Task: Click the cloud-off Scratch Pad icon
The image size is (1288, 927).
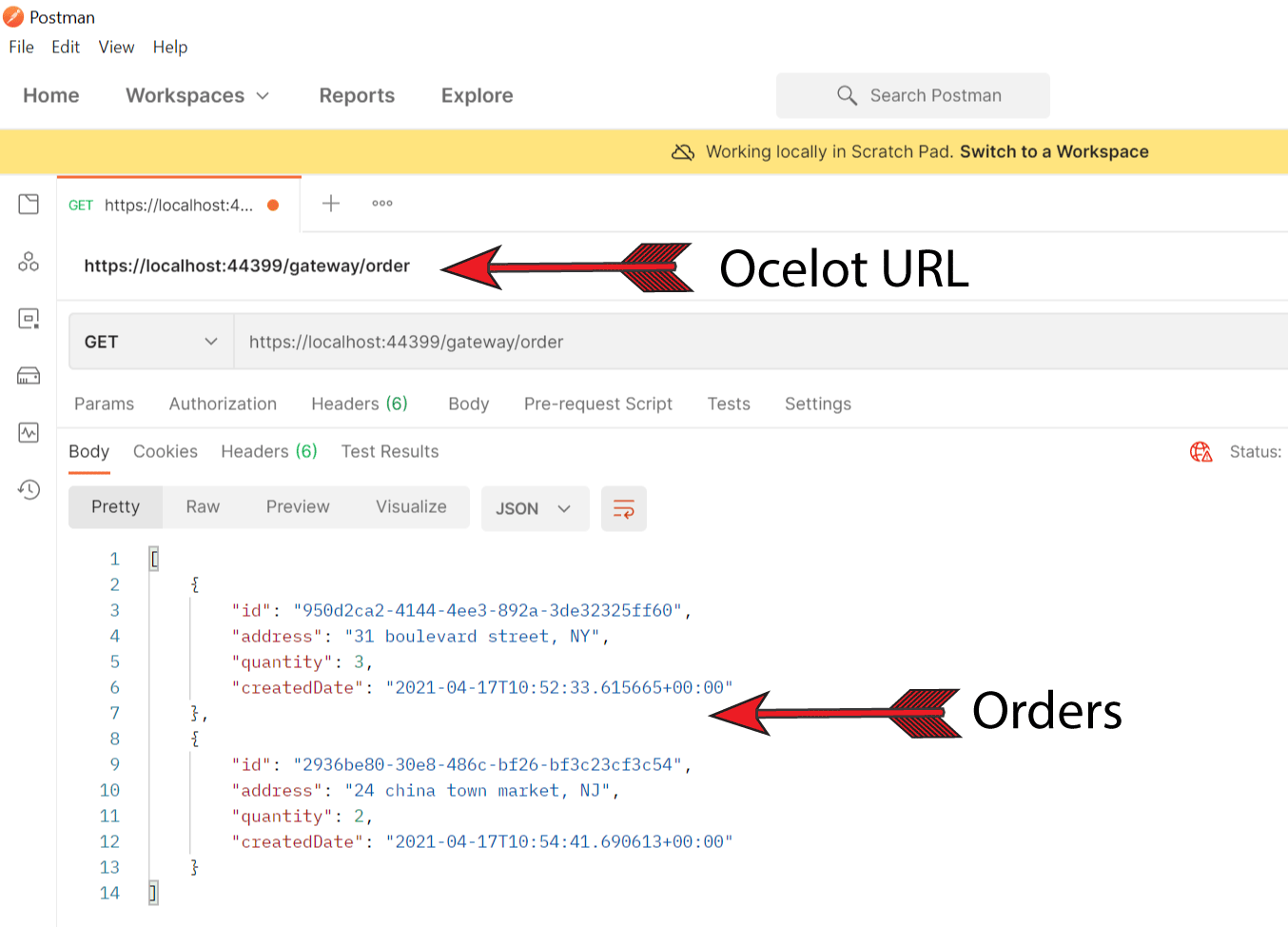Action: click(683, 152)
